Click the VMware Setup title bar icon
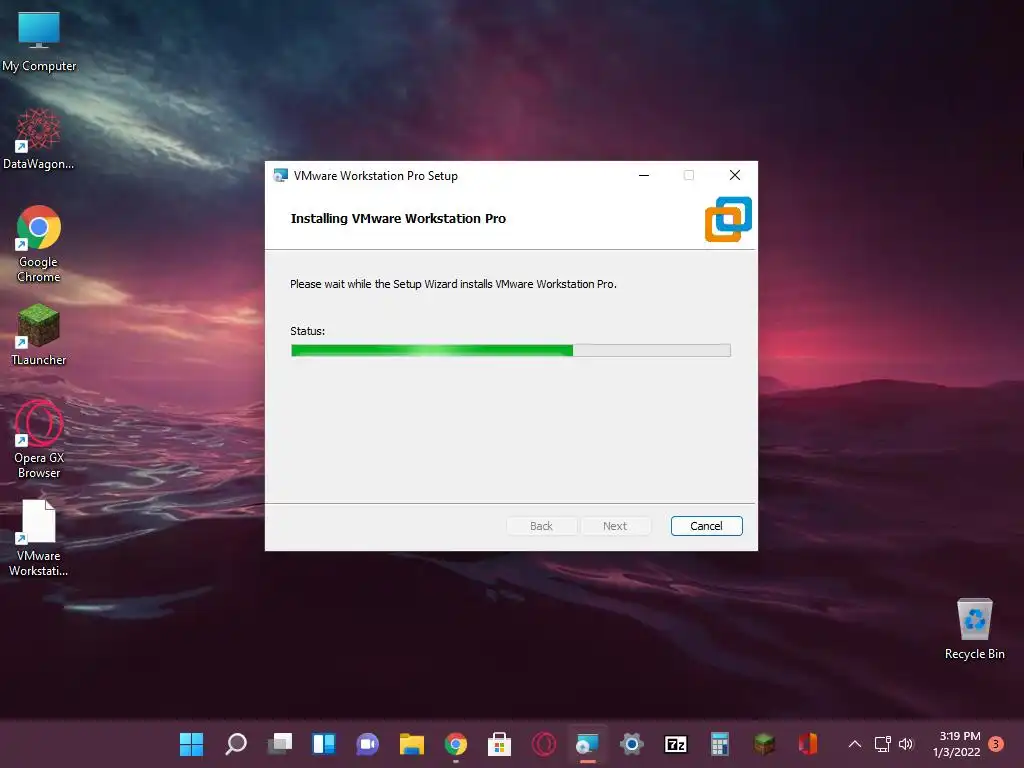The height and width of the screenshot is (768, 1024). [280, 175]
